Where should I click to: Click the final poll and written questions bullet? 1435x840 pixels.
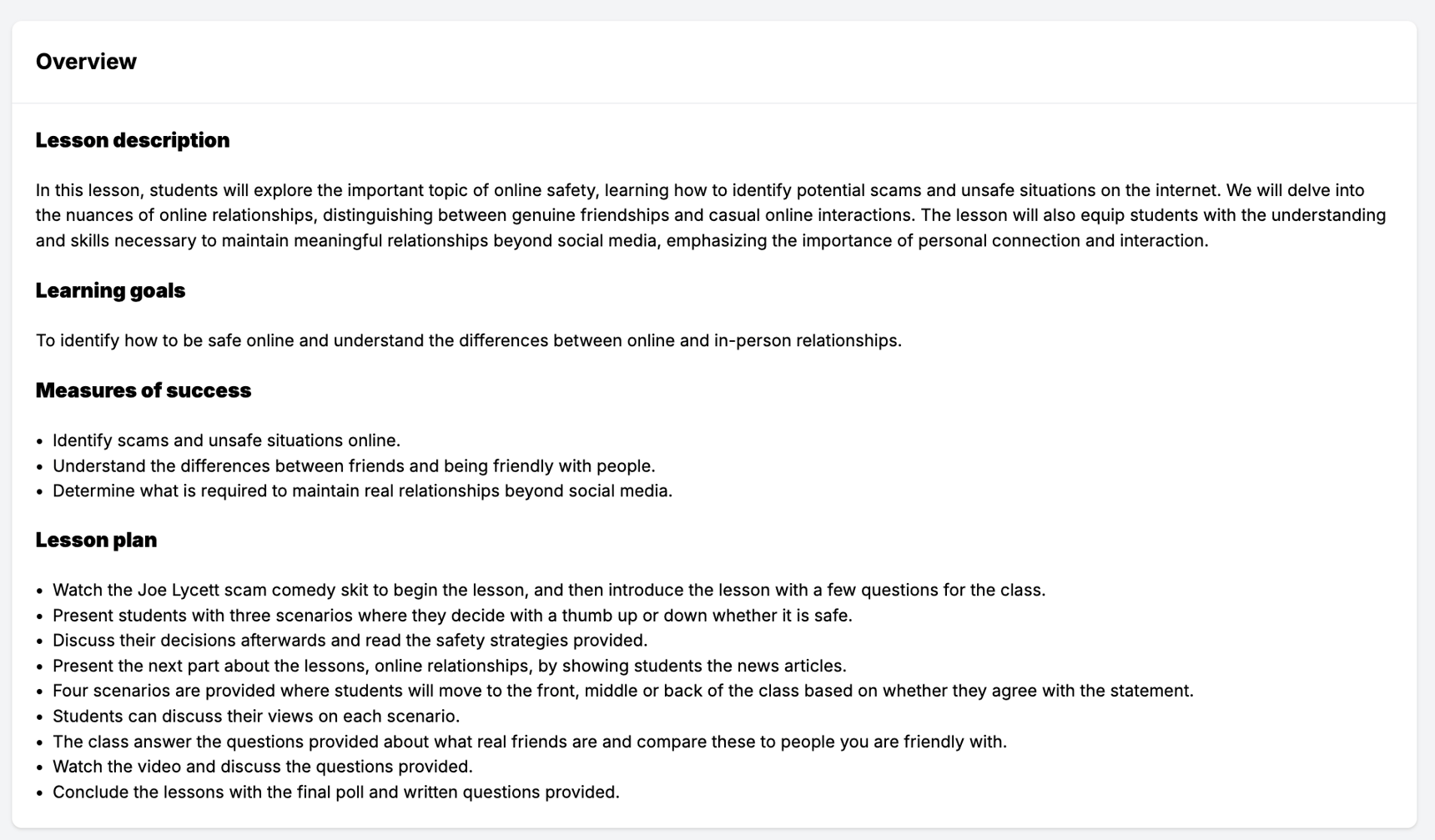[335, 792]
